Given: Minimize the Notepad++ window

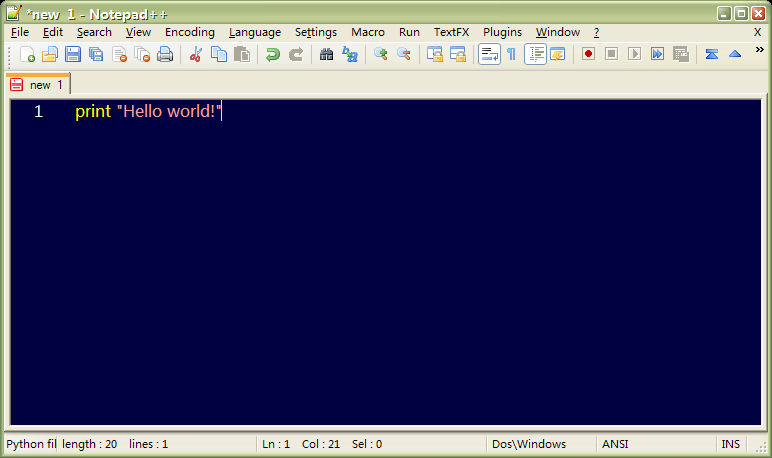Looking at the screenshot, I should point(724,13).
